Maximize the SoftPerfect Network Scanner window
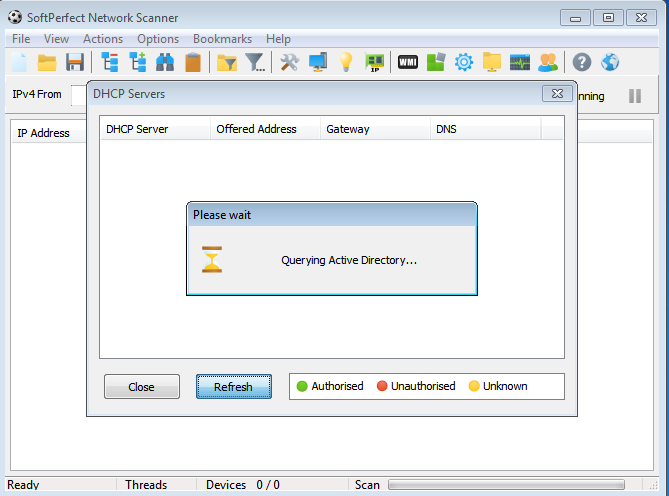Screen dimensions: 669x496 click(x=608, y=18)
